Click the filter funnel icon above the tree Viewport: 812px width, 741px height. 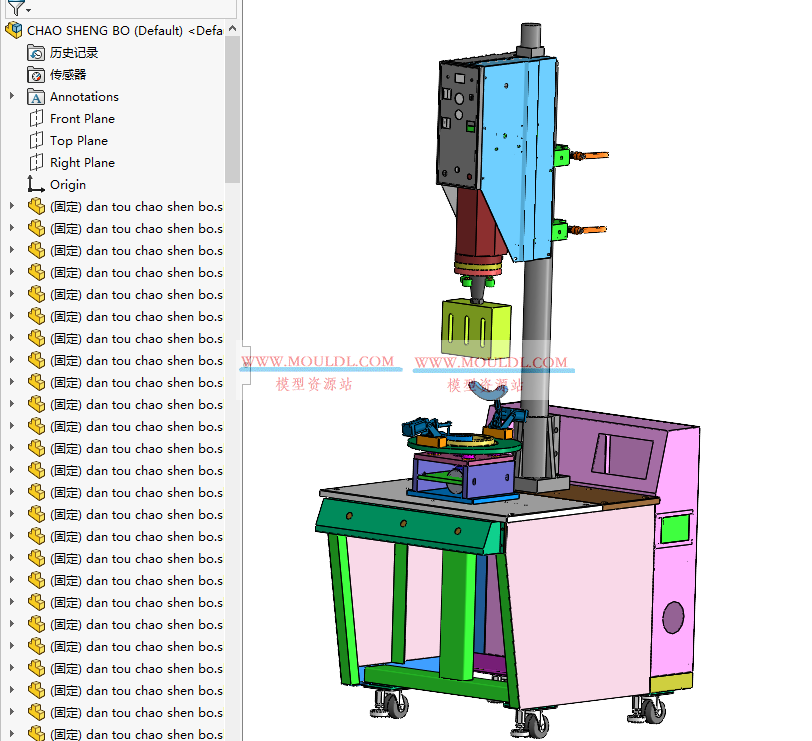(14, 8)
